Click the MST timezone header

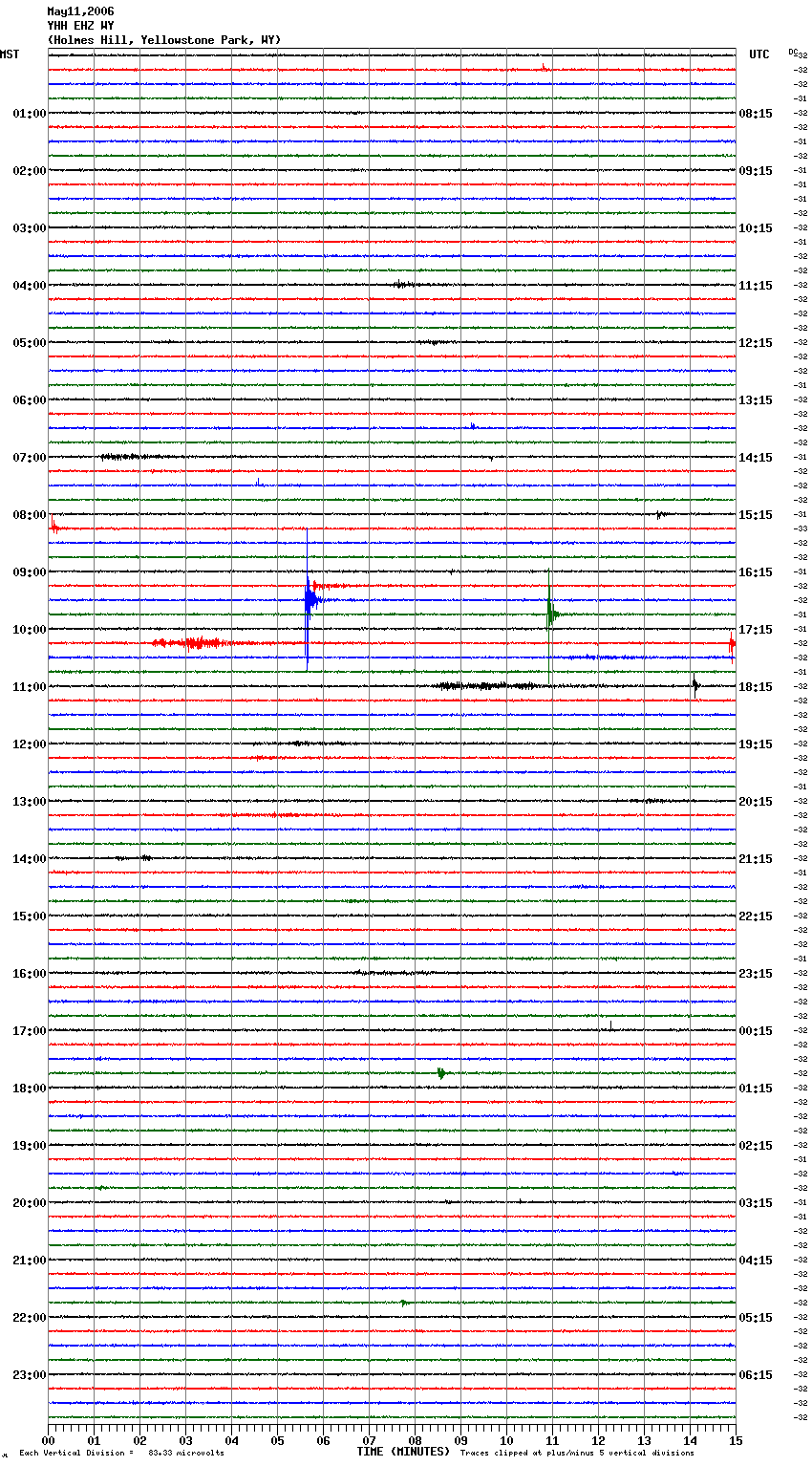point(10,54)
